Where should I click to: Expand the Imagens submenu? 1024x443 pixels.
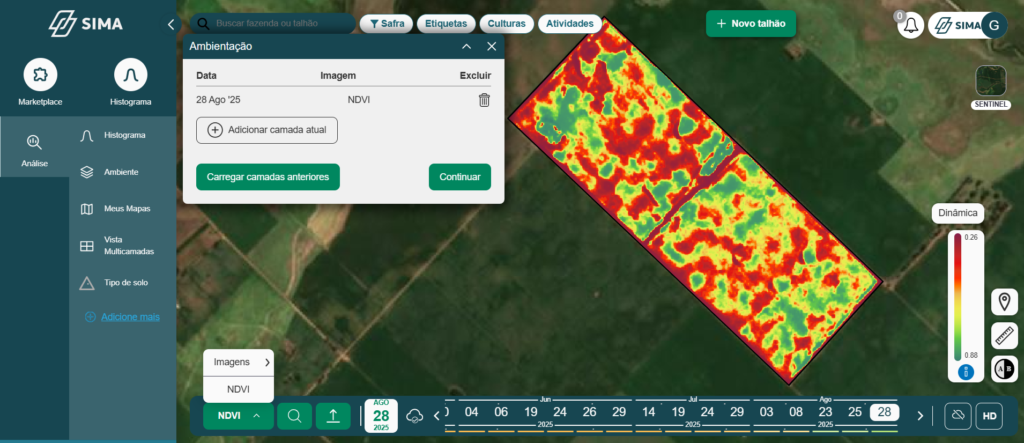point(238,362)
